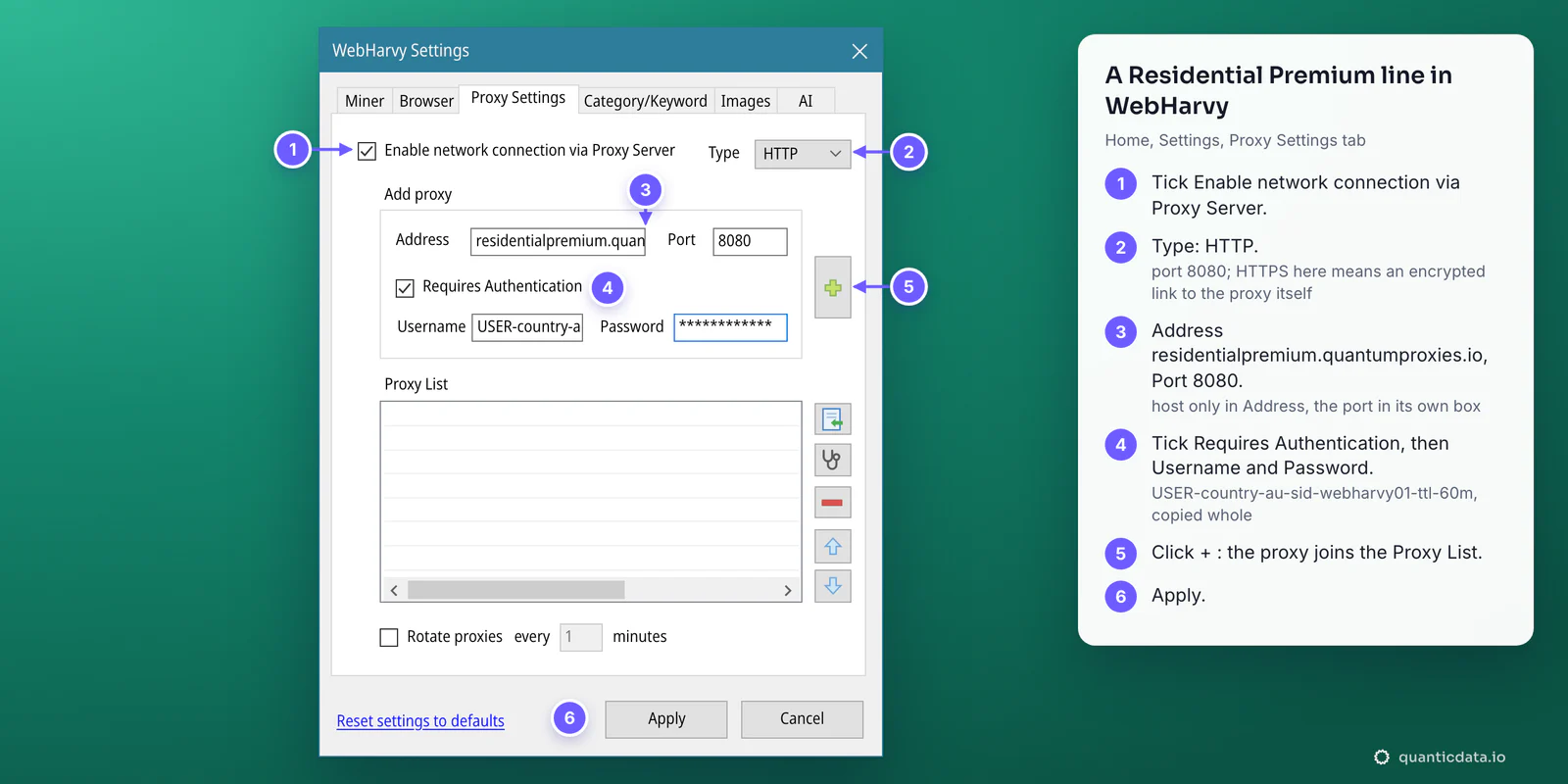This screenshot has height=784, width=1568.
Task: Click the "Proxy List" label
Action: pos(416,384)
